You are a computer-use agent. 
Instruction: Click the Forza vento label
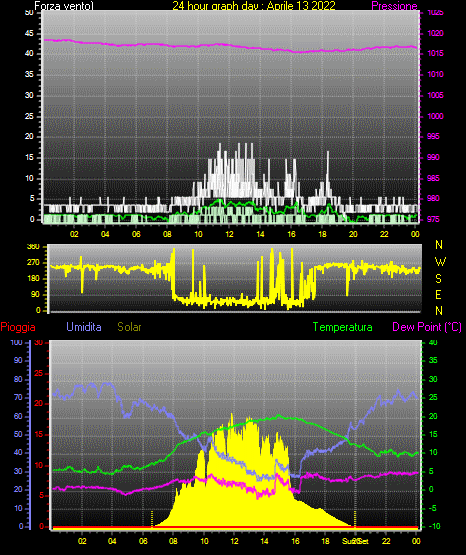point(64,6)
